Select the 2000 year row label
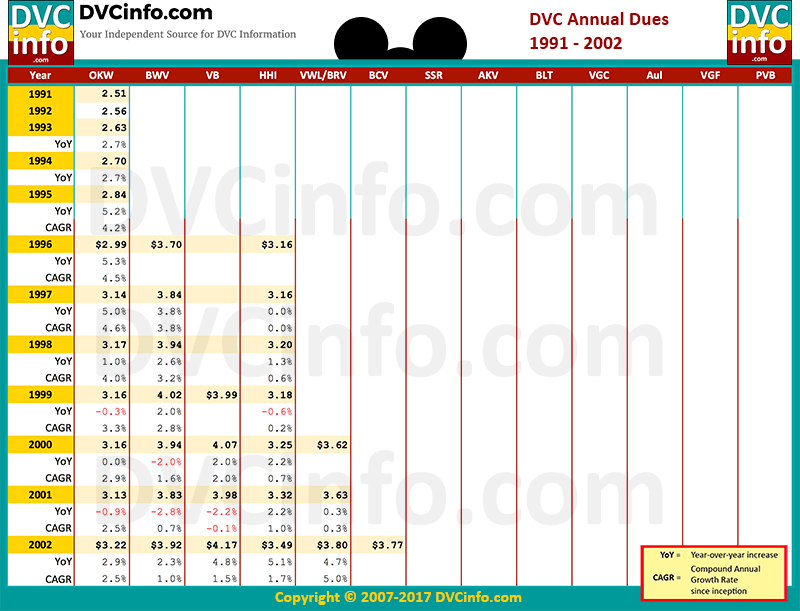Screen dimensions: 800x611 (40, 444)
